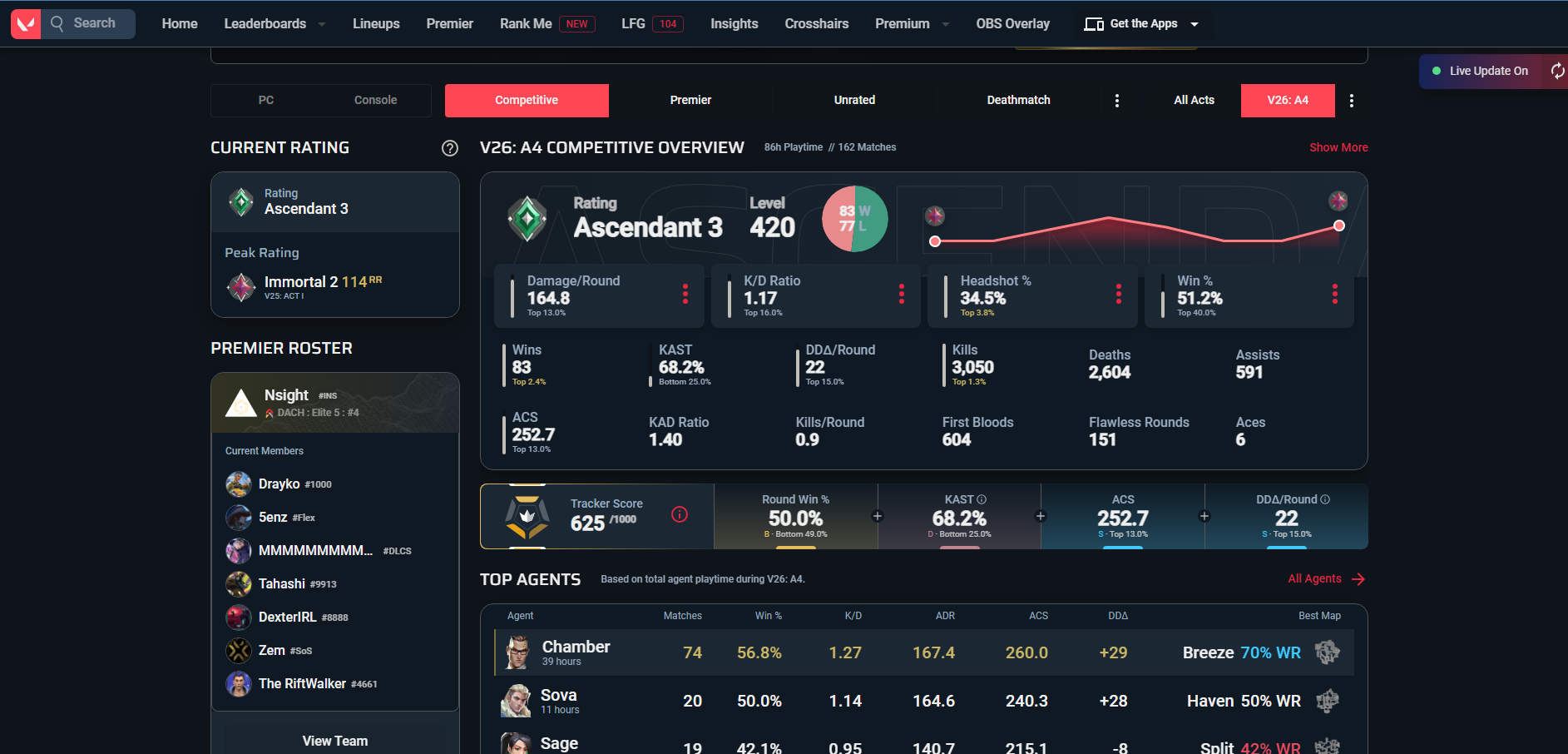Image resolution: width=1568 pixels, height=754 pixels.
Task: Expand plus between ACS and DDΔ/Round
Action: pyautogui.click(x=1204, y=516)
